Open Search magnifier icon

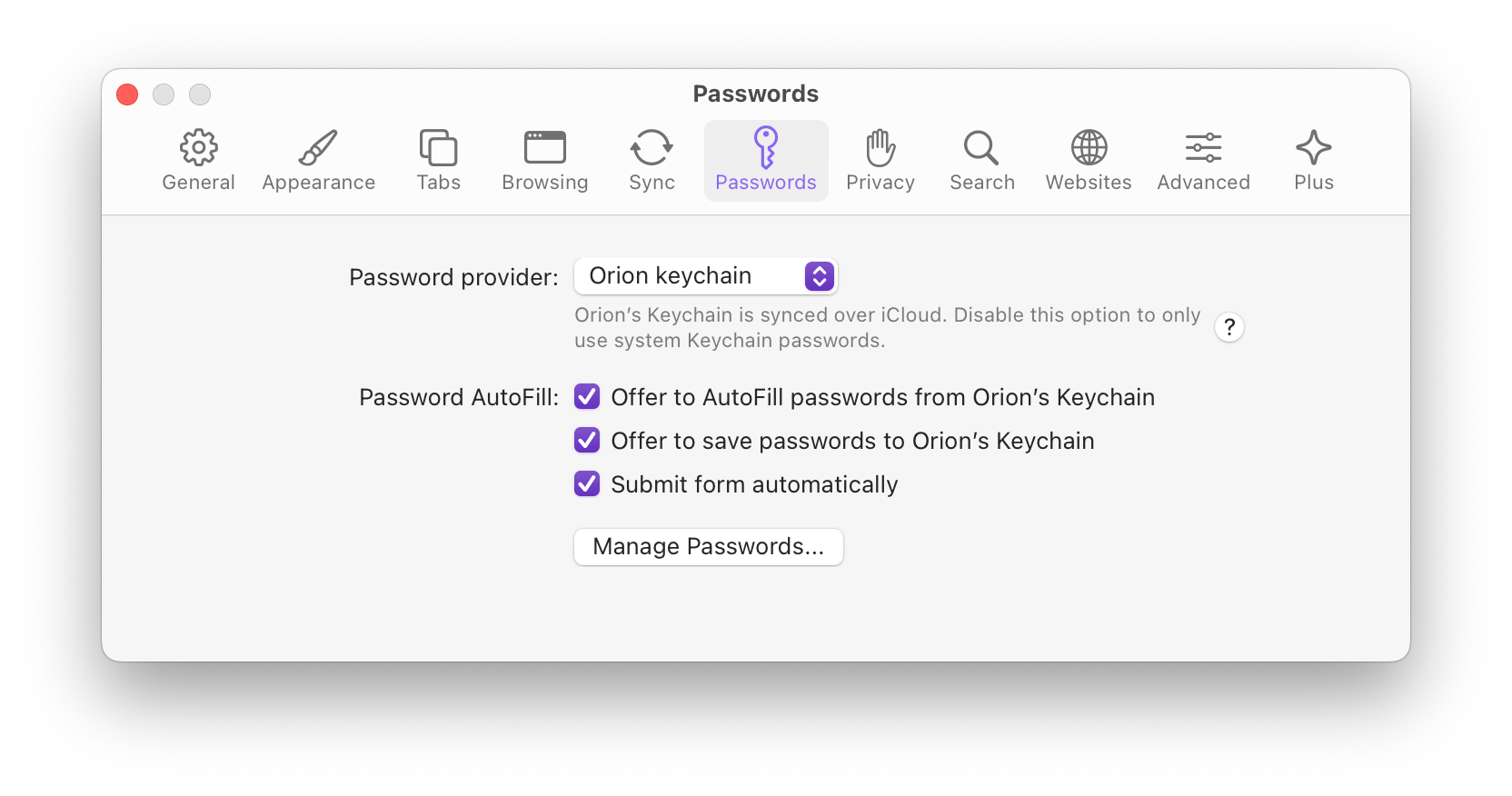point(981,148)
